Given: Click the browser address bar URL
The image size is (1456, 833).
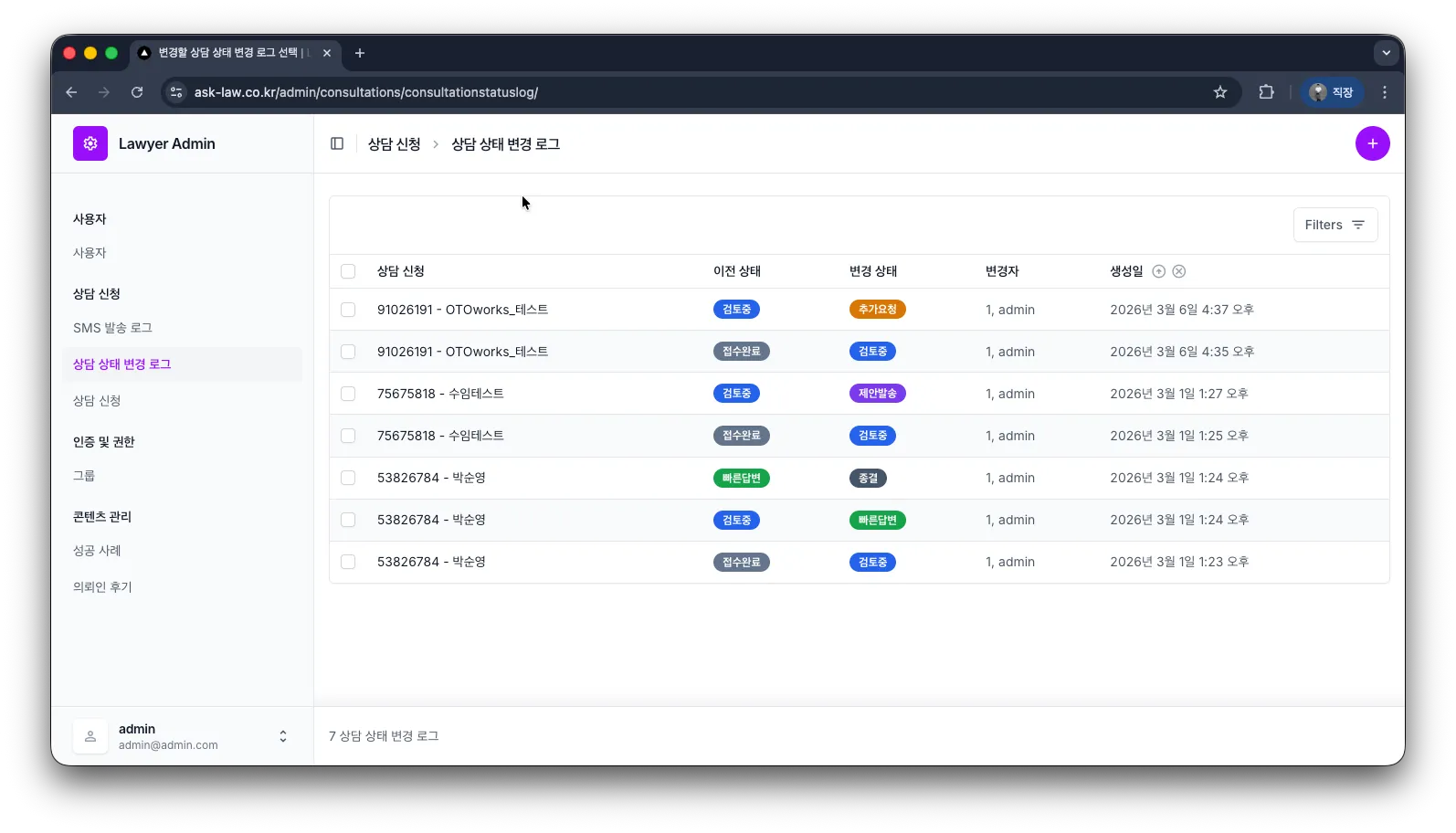Looking at the screenshot, I should pos(365,92).
